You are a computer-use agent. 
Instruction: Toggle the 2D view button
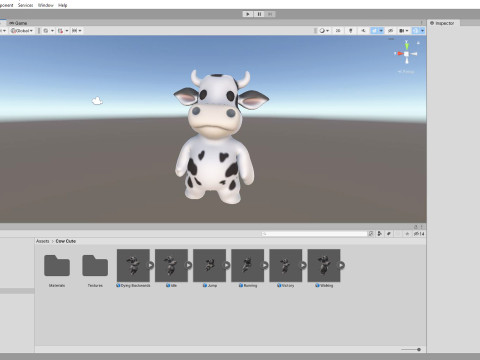coord(338,31)
